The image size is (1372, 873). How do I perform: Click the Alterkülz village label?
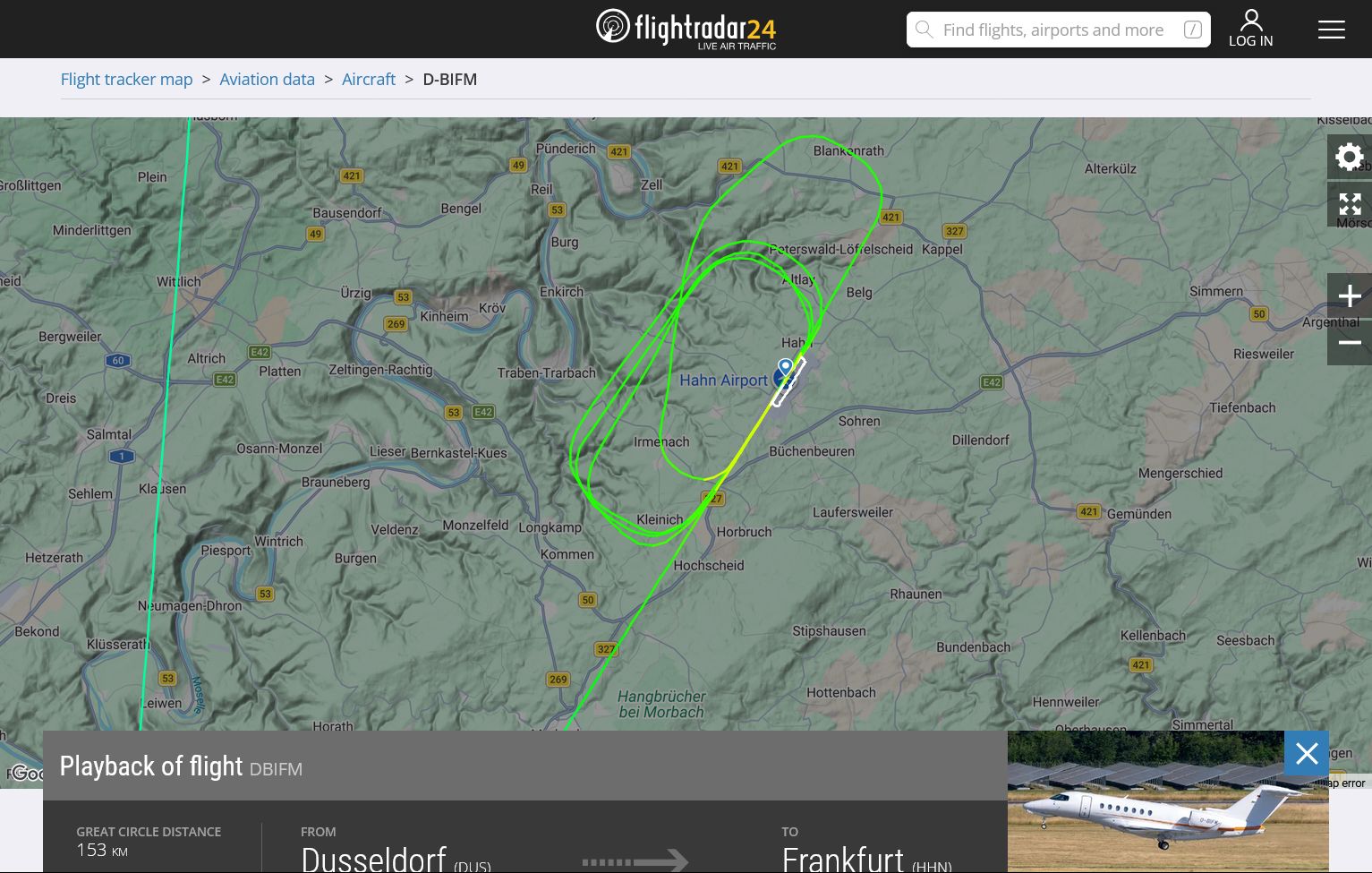pyautogui.click(x=1111, y=168)
